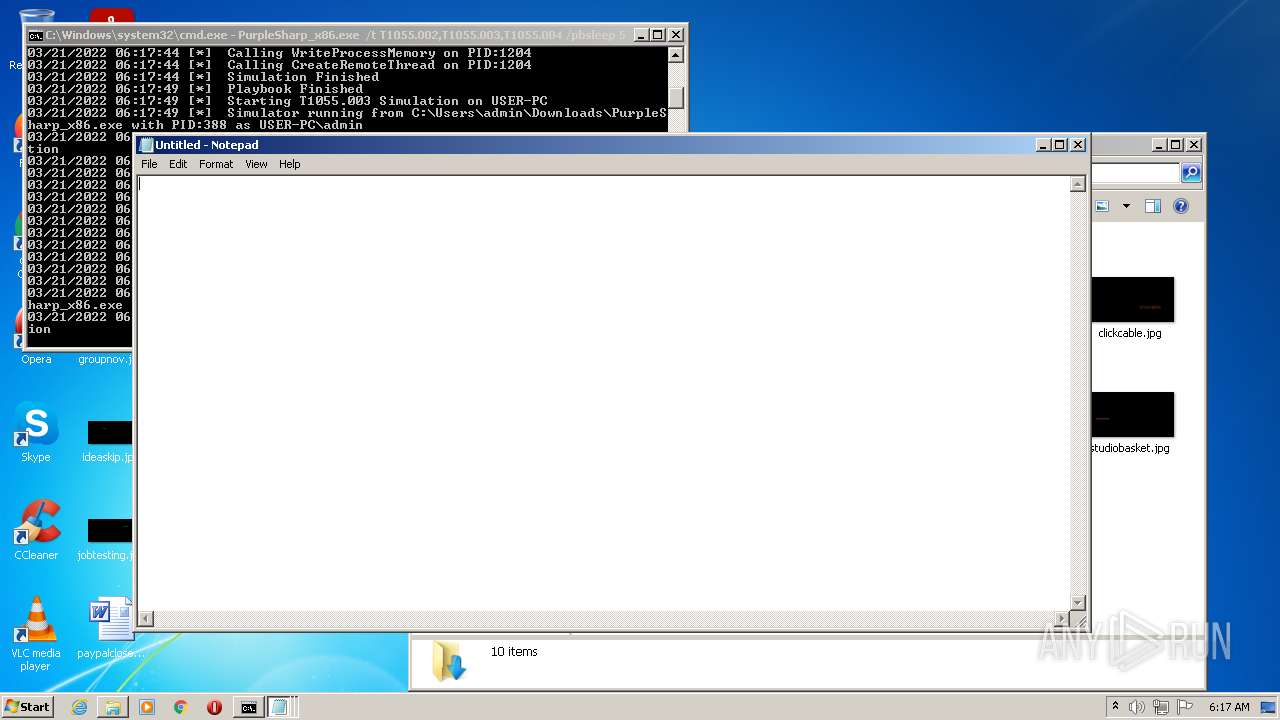Open Action Center flag tray icon
The width and height of the screenshot is (1280, 720).
1185,707
